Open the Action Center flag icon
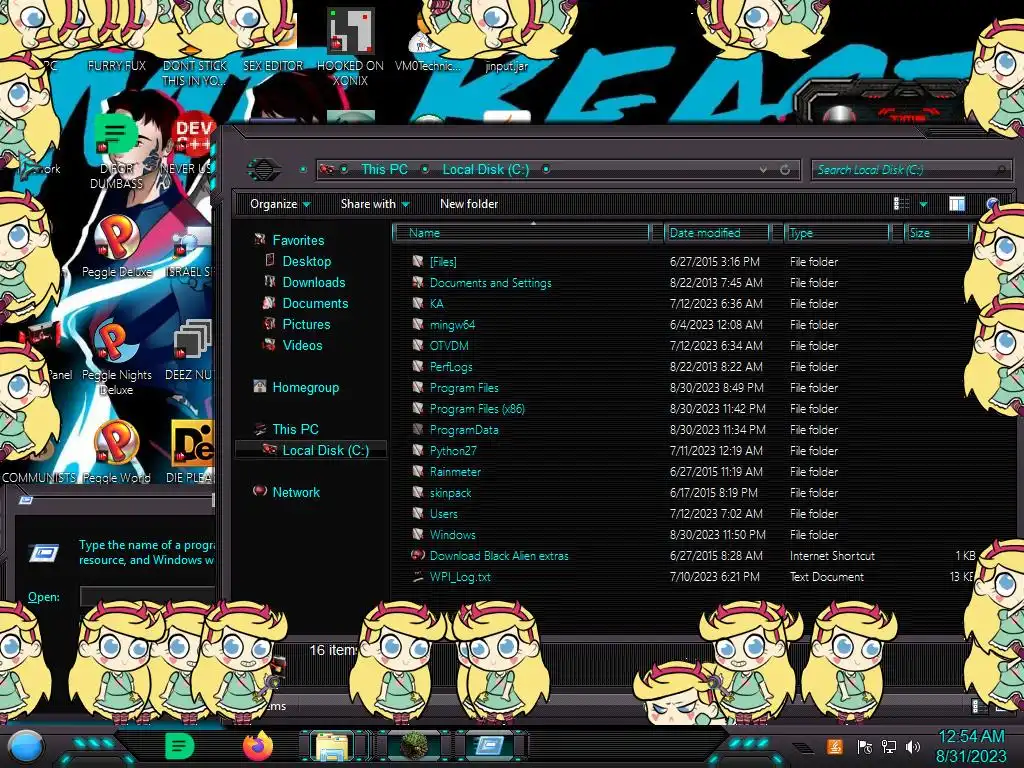Viewport: 1024px width, 768px height. coord(864,746)
